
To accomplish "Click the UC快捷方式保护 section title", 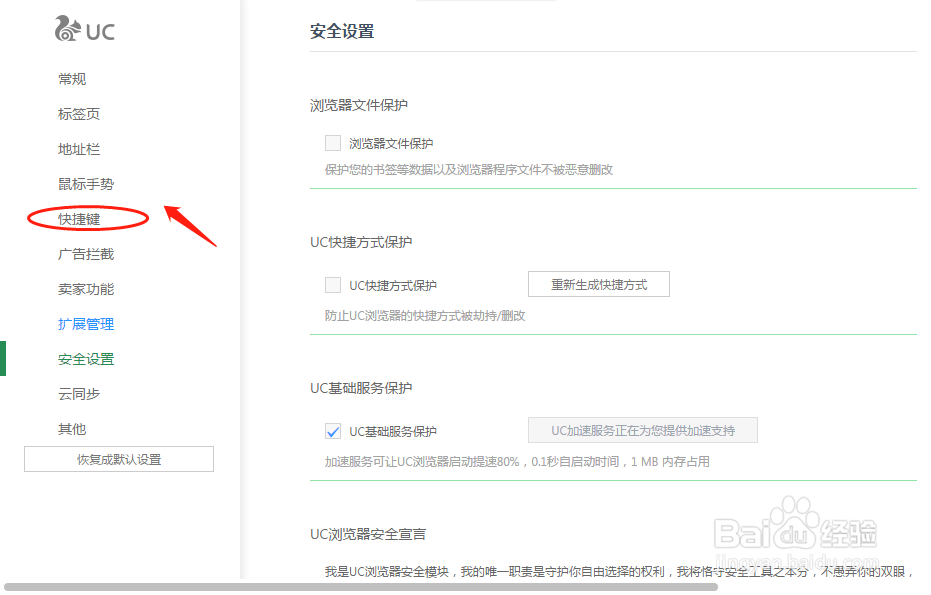I will click(x=361, y=242).
